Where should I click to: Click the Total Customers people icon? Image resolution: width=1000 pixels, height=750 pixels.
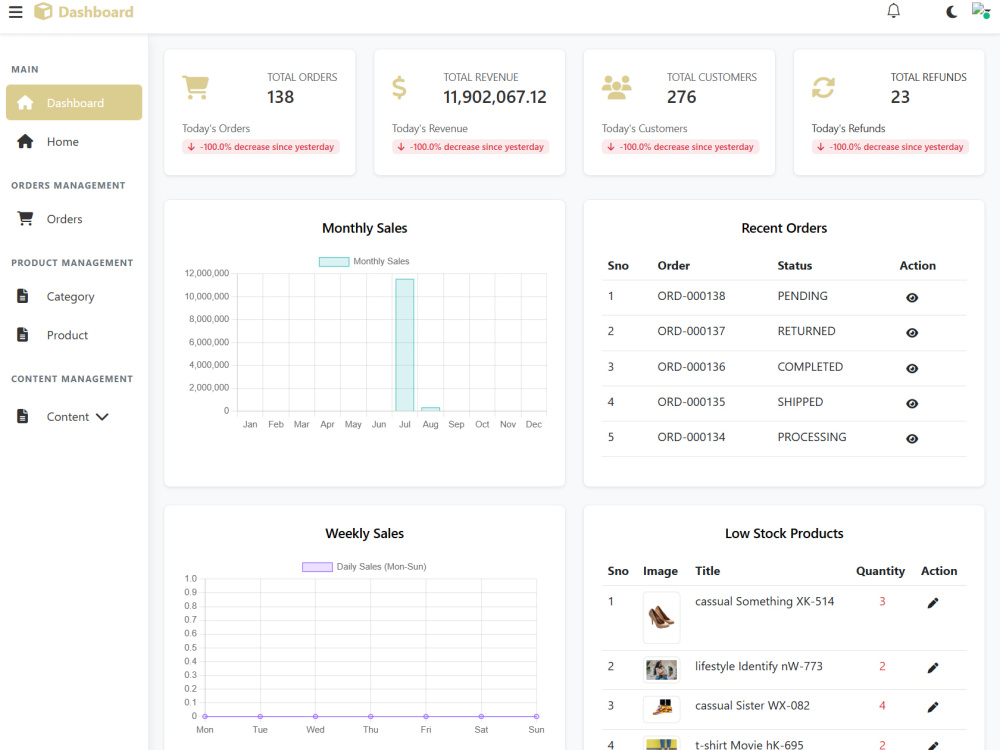coord(617,87)
